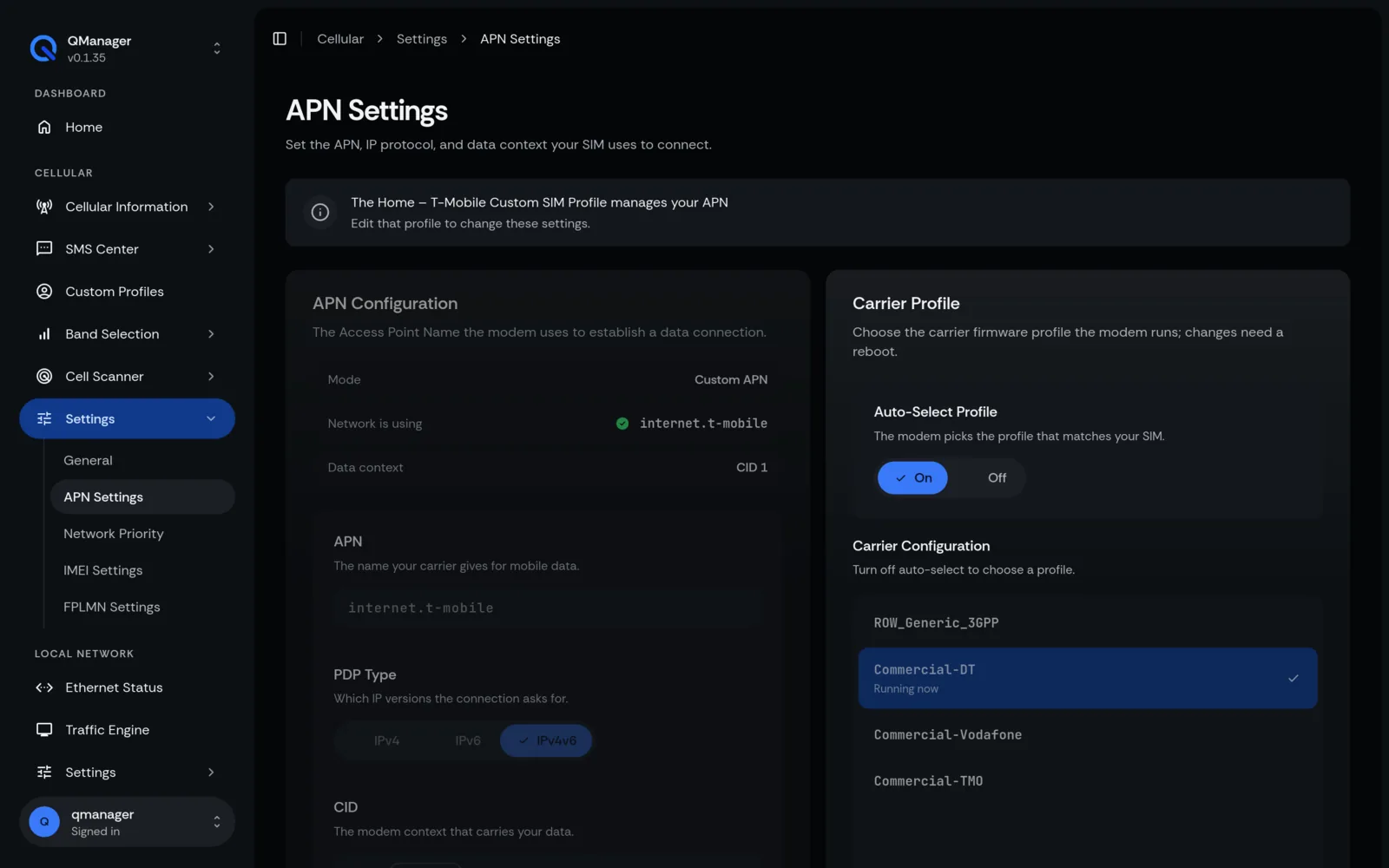
Task: Select the IPv6 PDP type
Action: [468, 741]
